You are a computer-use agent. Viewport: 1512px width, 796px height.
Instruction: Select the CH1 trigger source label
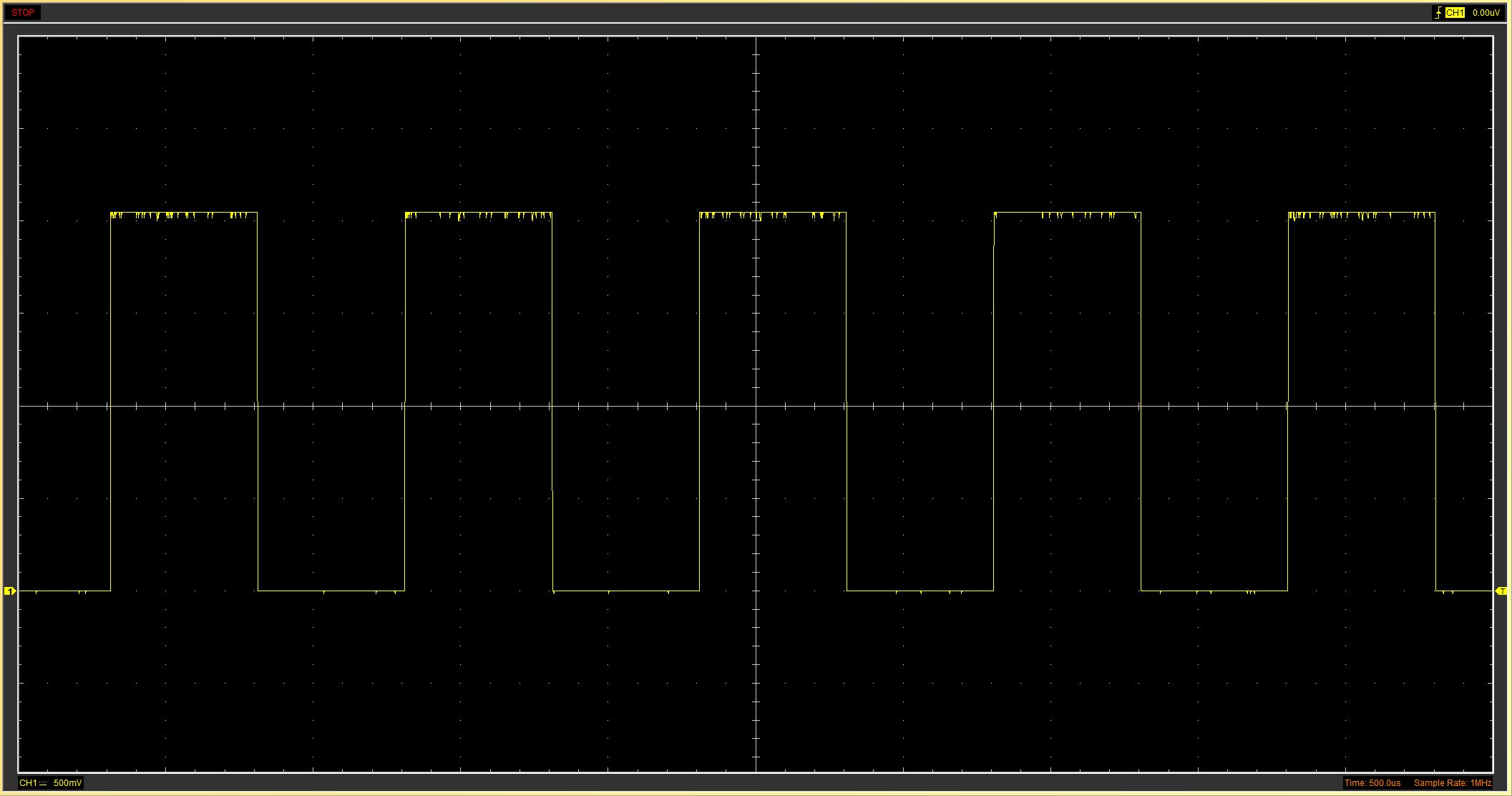tap(1455, 13)
